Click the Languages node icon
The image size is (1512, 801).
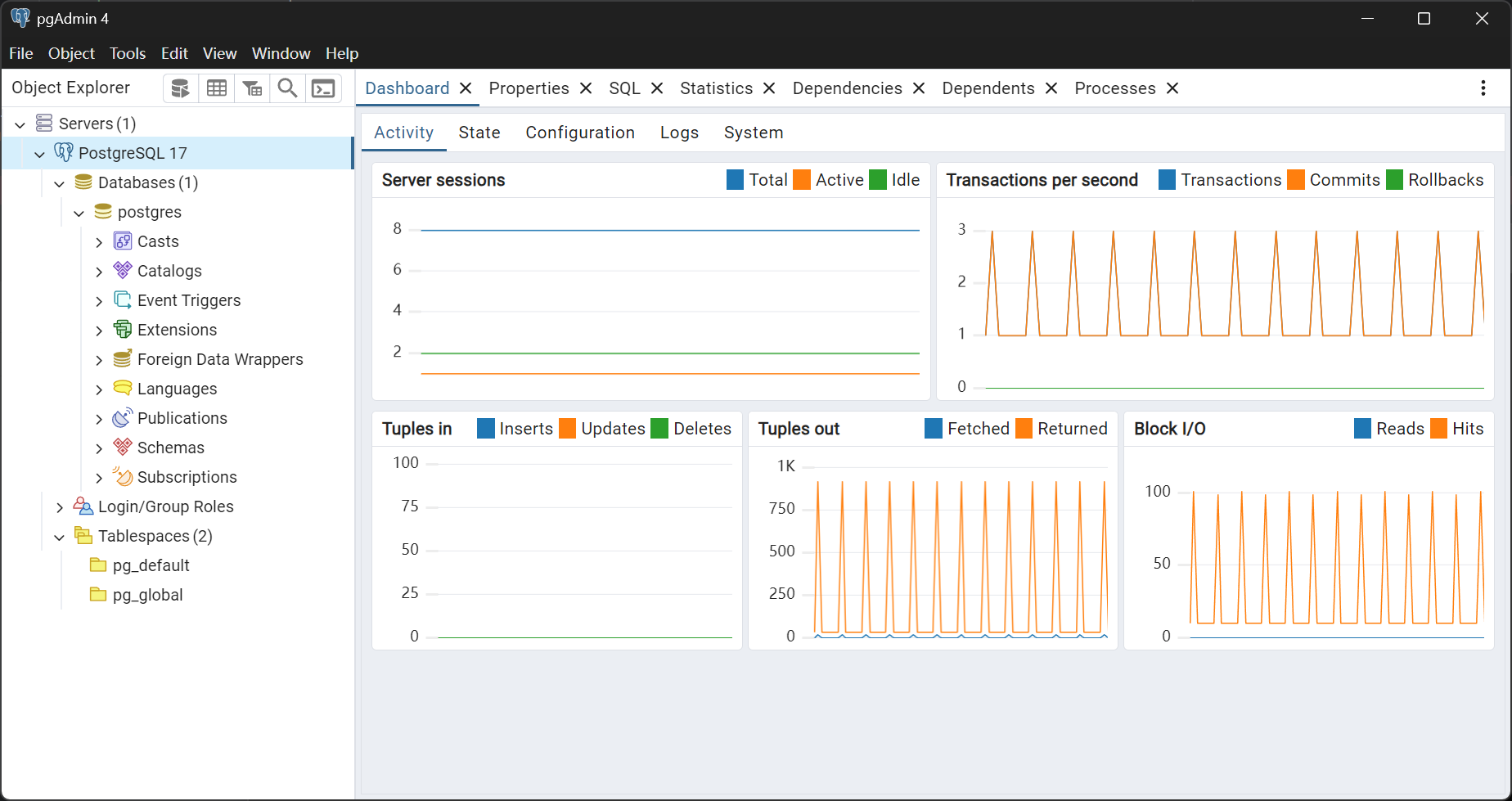[x=123, y=389]
